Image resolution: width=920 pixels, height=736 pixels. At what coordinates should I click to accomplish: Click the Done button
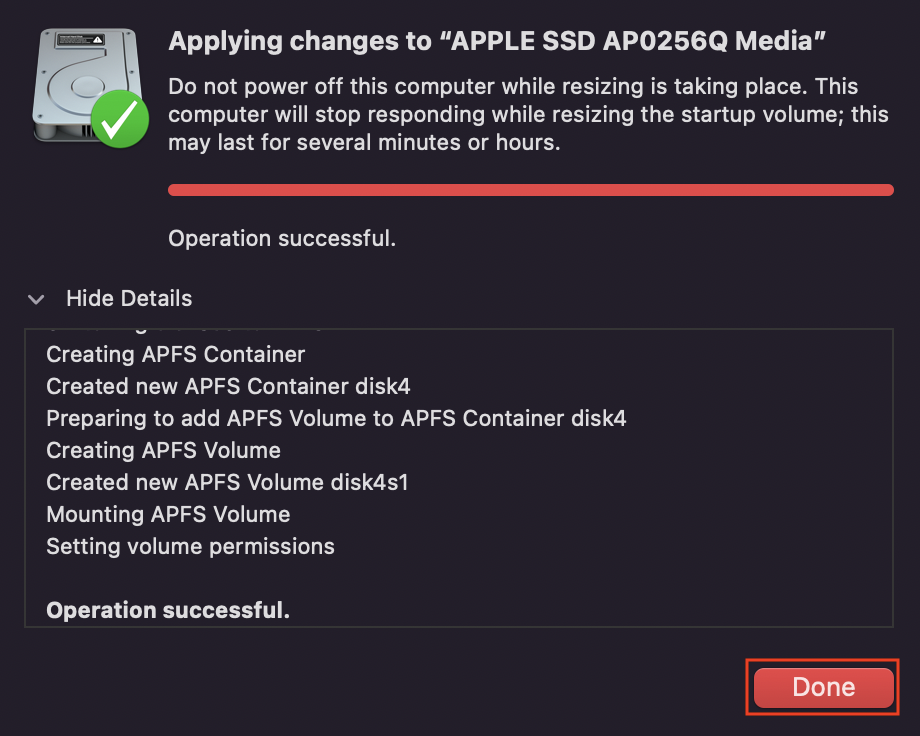(x=823, y=687)
